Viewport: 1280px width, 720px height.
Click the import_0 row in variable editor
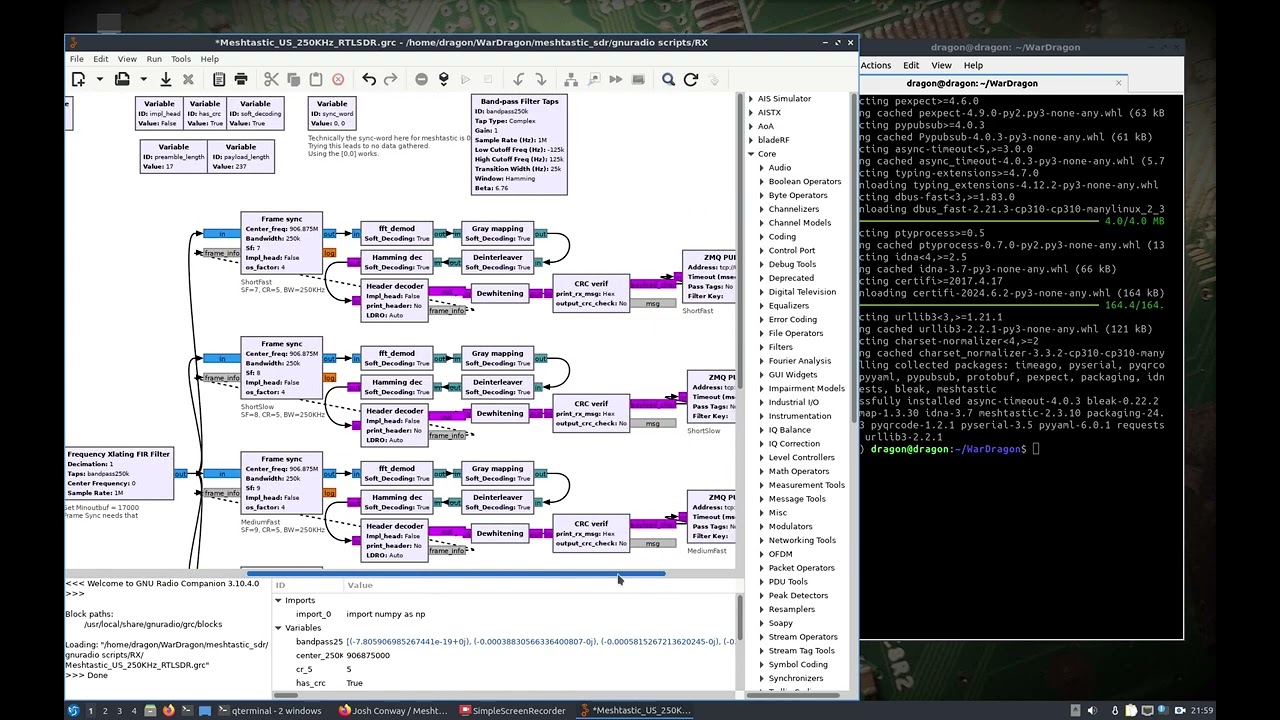click(x=505, y=614)
